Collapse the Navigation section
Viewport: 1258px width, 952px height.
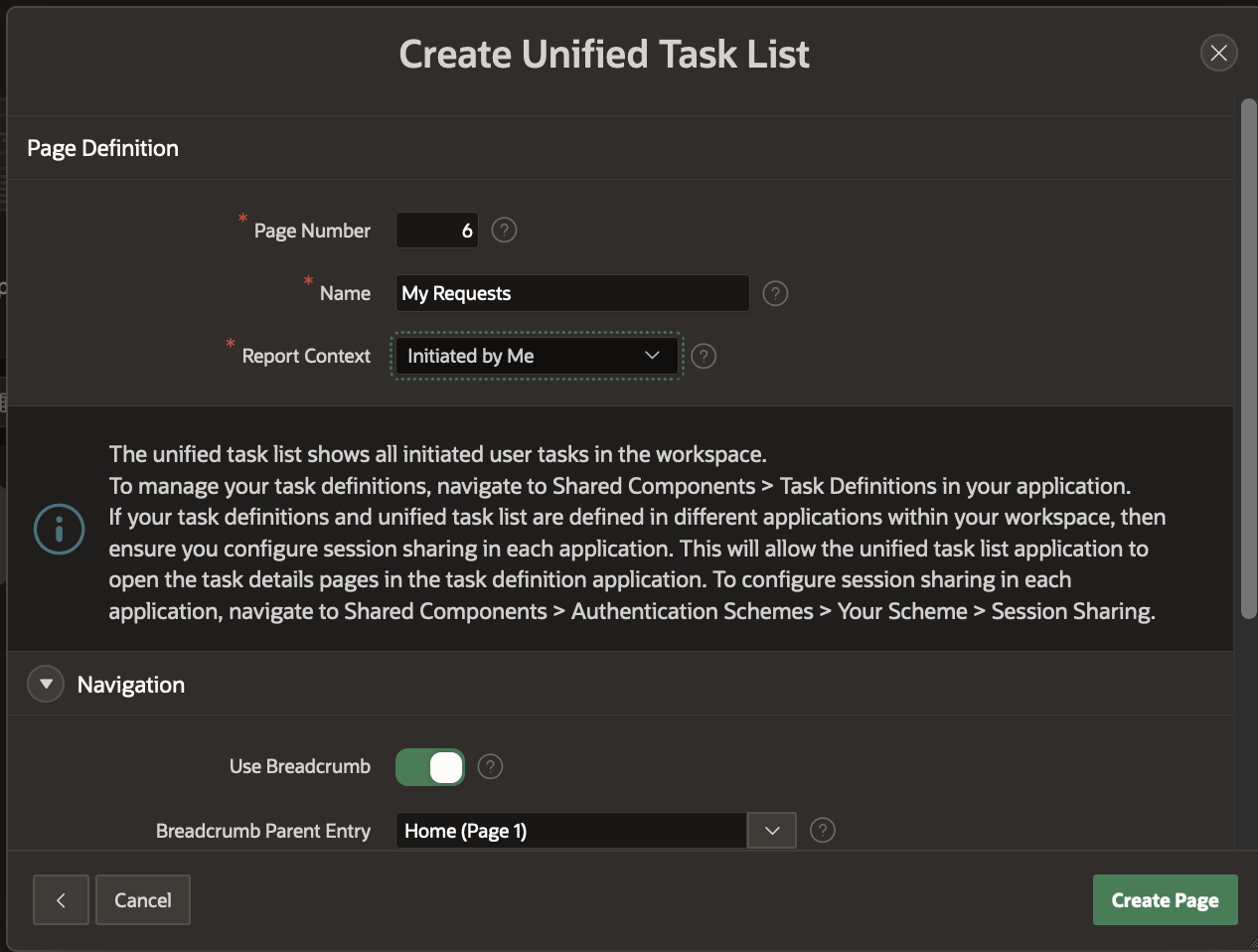point(46,684)
